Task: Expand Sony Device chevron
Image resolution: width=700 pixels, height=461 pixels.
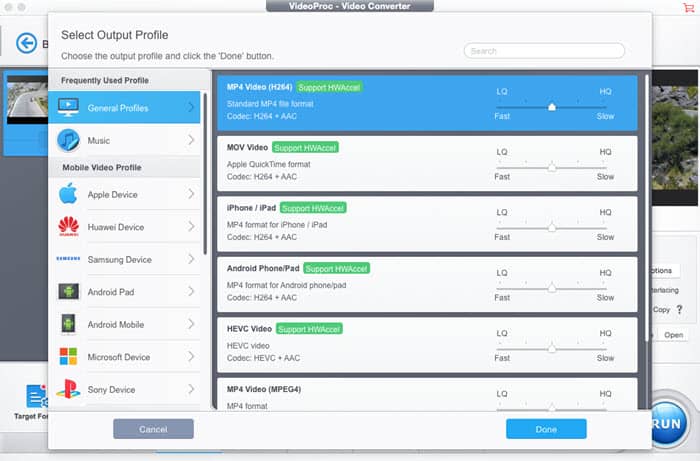Action: (x=191, y=389)
